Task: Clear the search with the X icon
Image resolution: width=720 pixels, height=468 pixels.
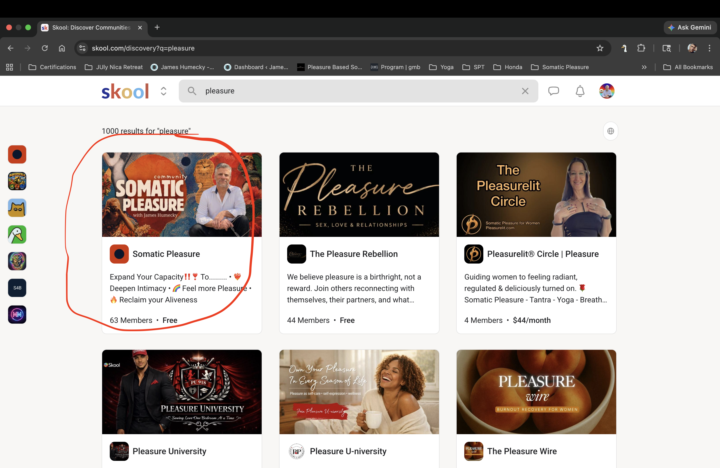Action: pyautogui.click(x=525, y=91)
